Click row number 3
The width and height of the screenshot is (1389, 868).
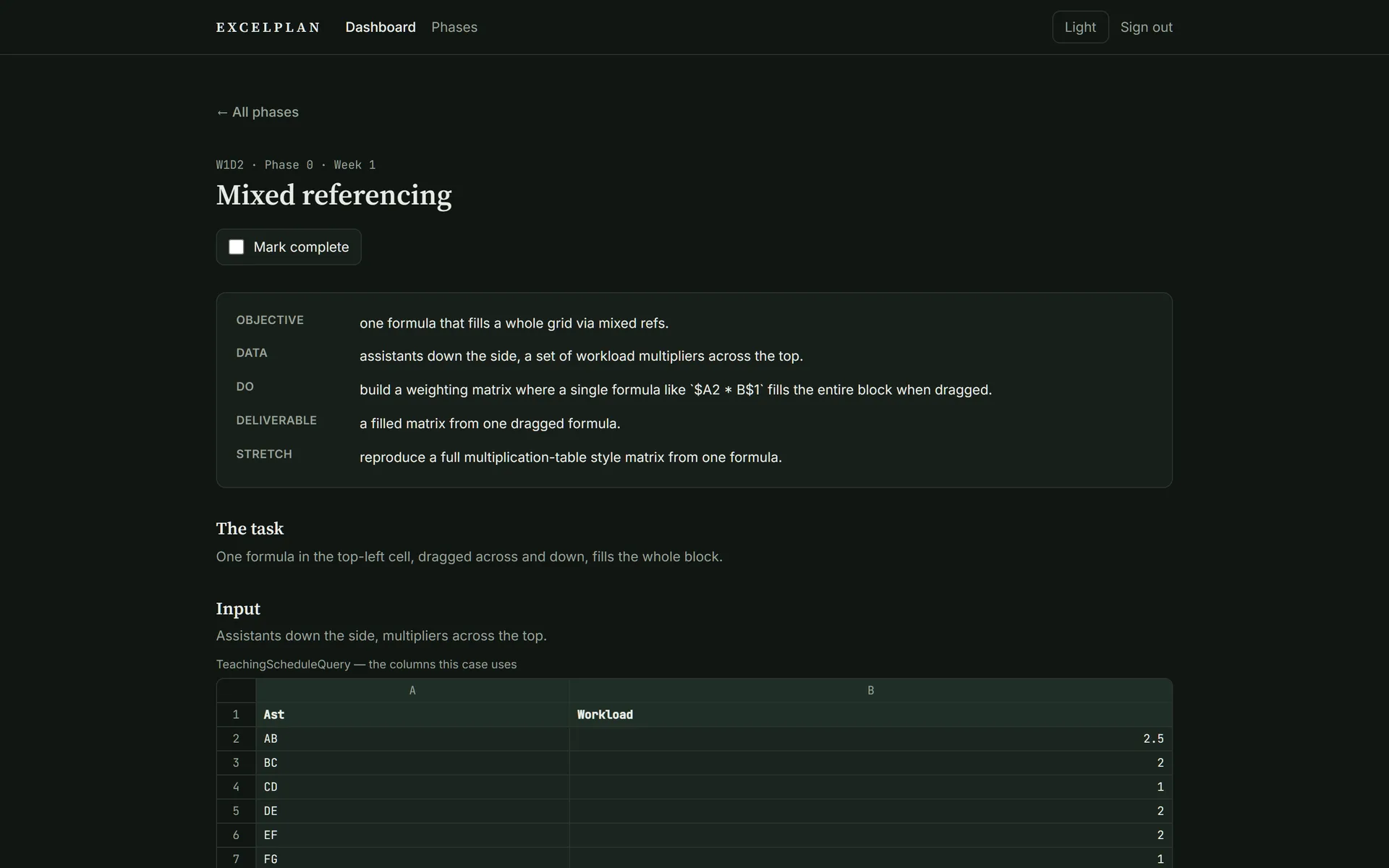[x=236, y=763]
